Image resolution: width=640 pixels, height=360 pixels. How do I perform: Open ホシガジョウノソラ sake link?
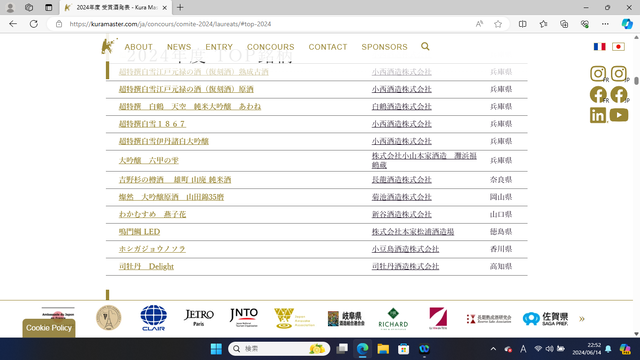tap(152, 249)
